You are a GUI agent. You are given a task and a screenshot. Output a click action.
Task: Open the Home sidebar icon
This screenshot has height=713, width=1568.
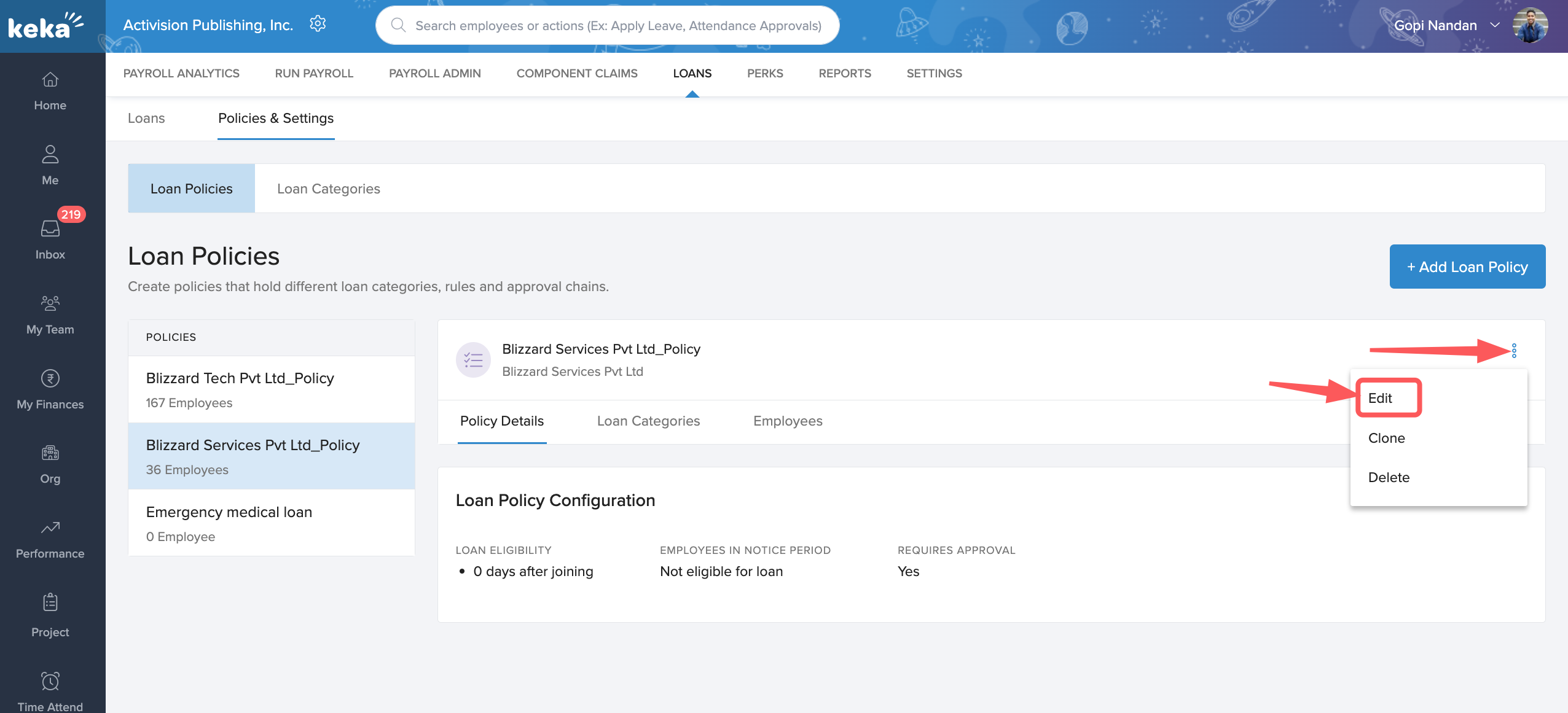50,80
